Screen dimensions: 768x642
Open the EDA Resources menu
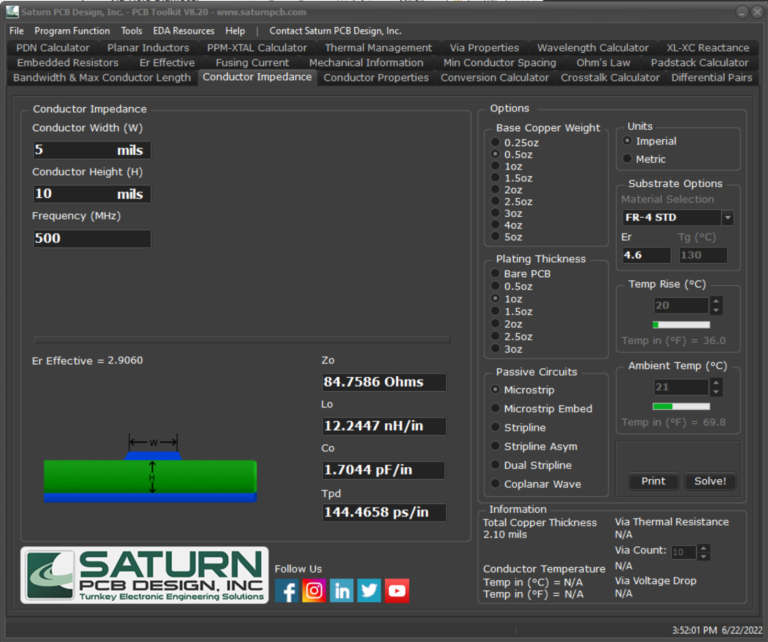coord(183,31)
